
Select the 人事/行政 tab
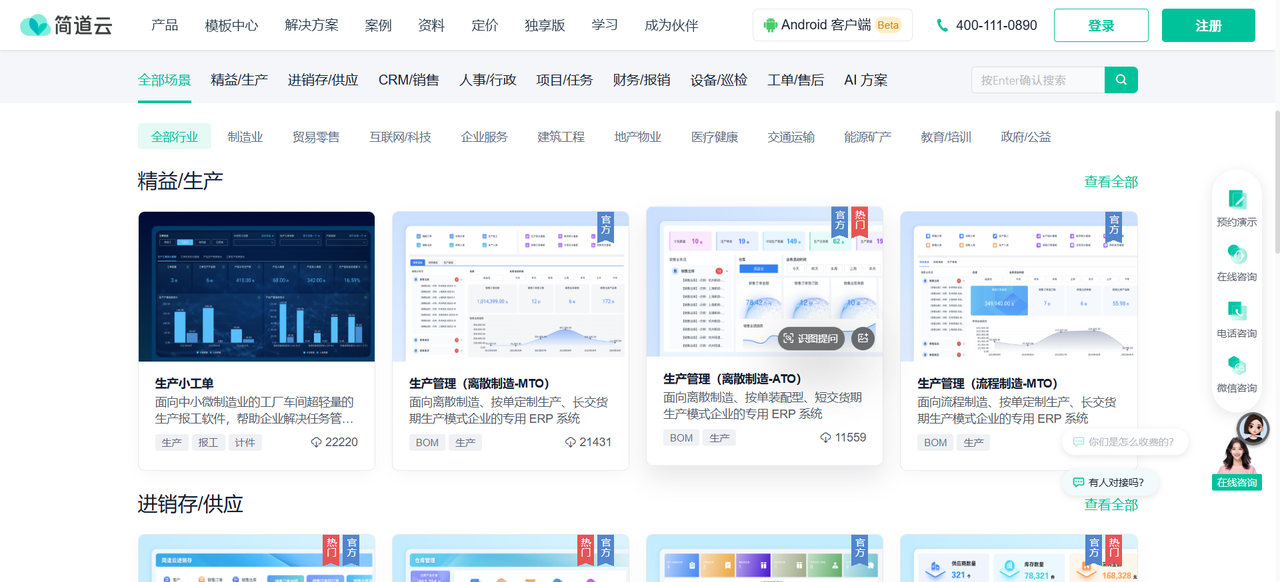click(x=487, y=80)
